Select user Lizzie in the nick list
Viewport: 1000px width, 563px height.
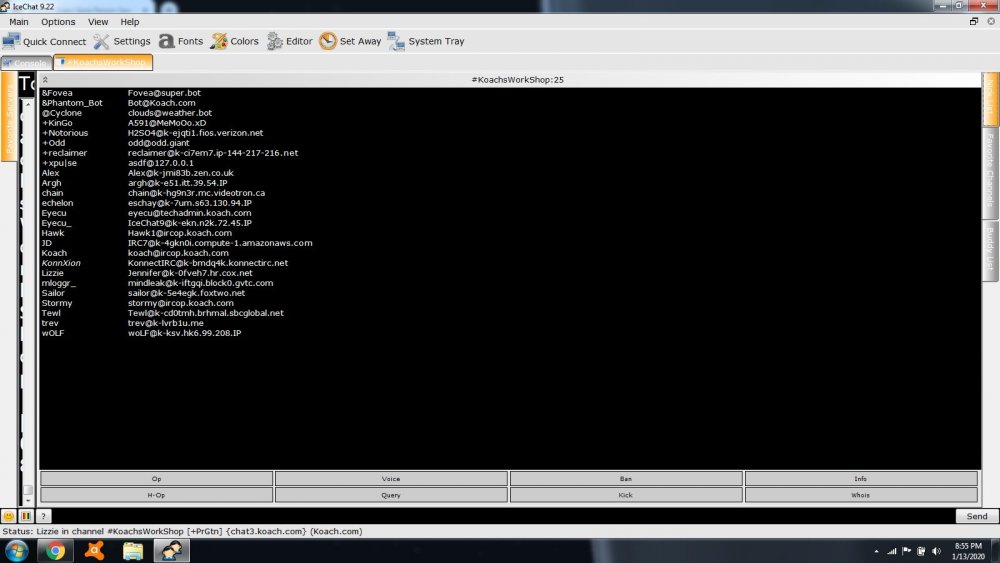52,272
